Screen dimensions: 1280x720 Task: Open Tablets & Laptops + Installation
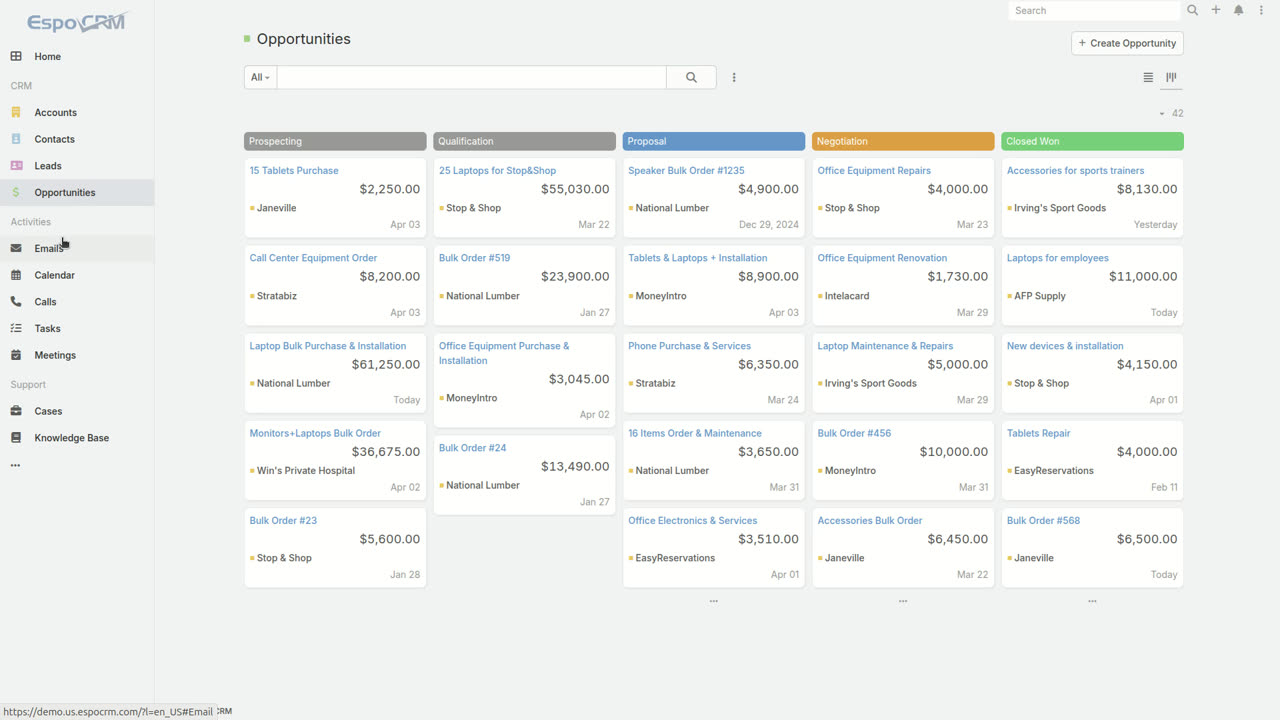[x=698, y=258]
